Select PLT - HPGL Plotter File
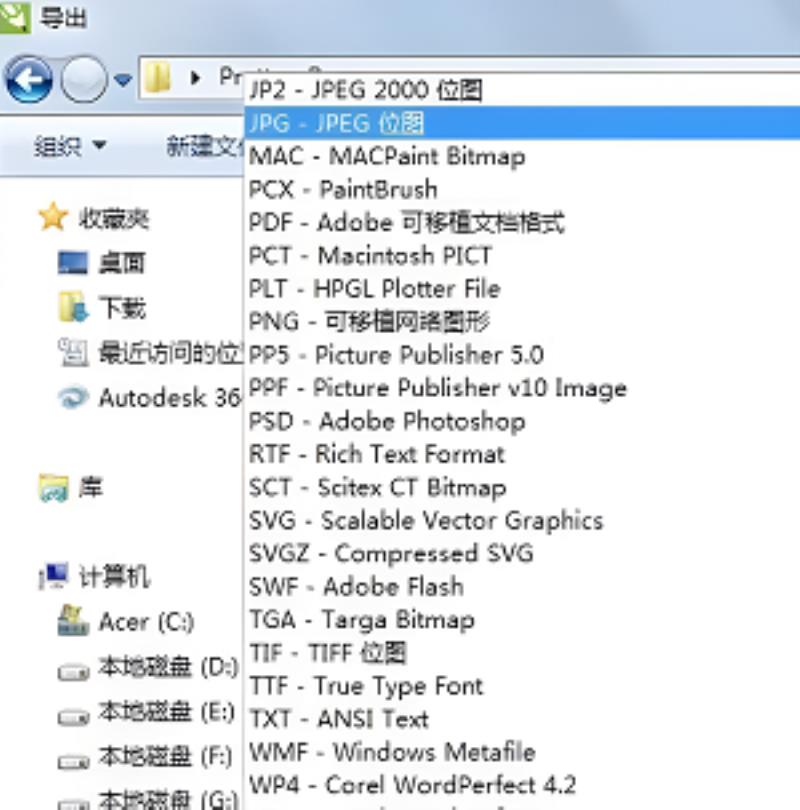This screenshot has width=800, height=810. tap(522, 288)
